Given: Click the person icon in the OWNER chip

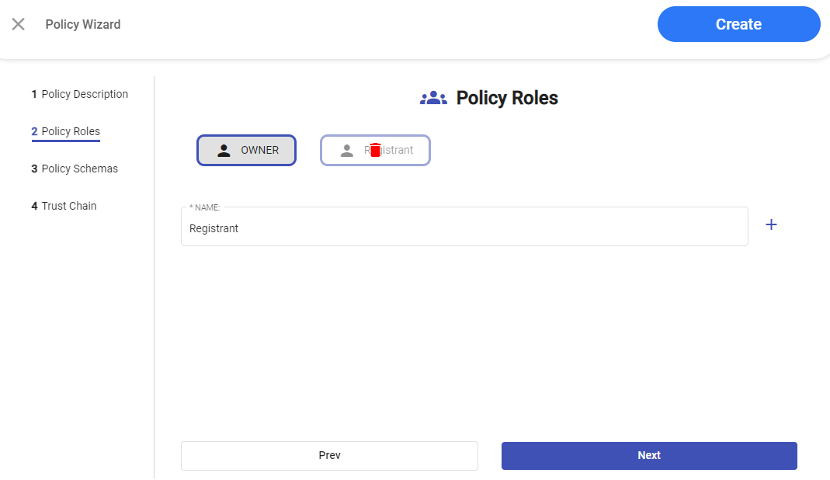Looking at the screenshot, I should (224, 150).
